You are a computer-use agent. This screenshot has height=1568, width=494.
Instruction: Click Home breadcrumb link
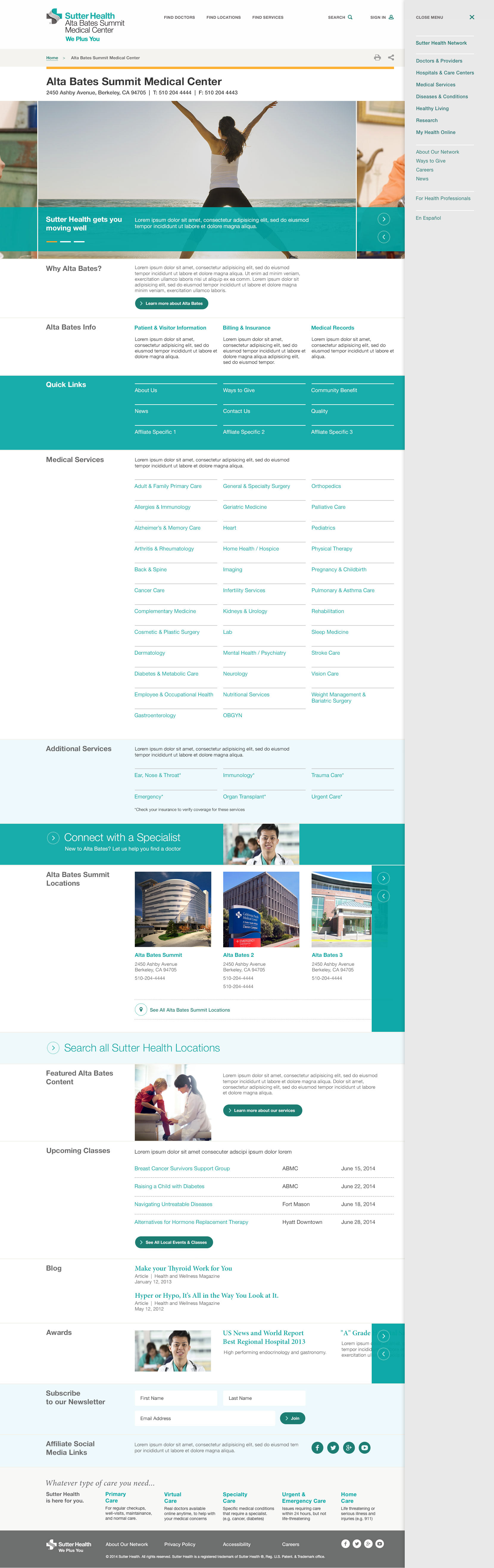[x=52, y=58]
